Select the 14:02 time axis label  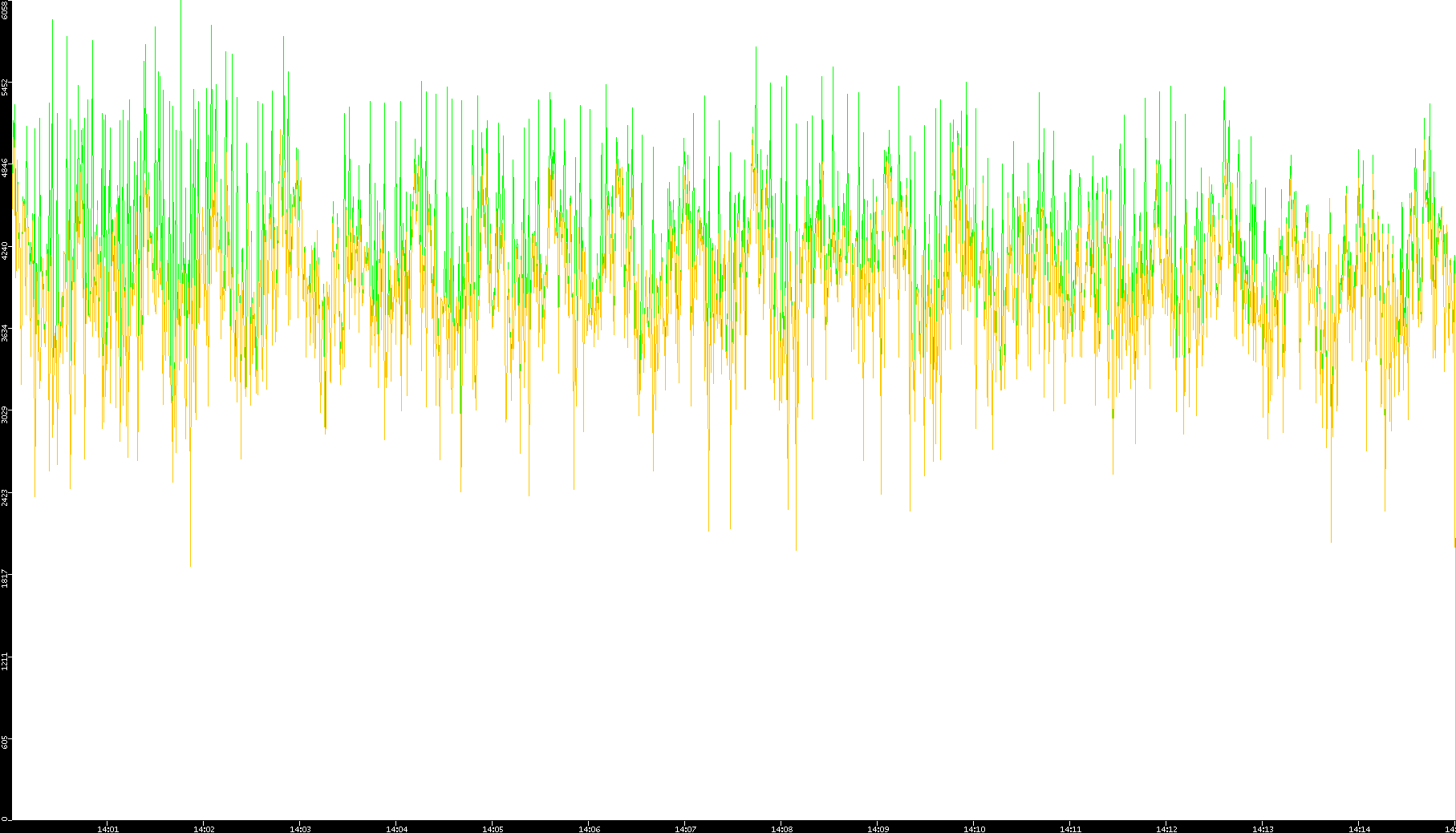point(204,829)
